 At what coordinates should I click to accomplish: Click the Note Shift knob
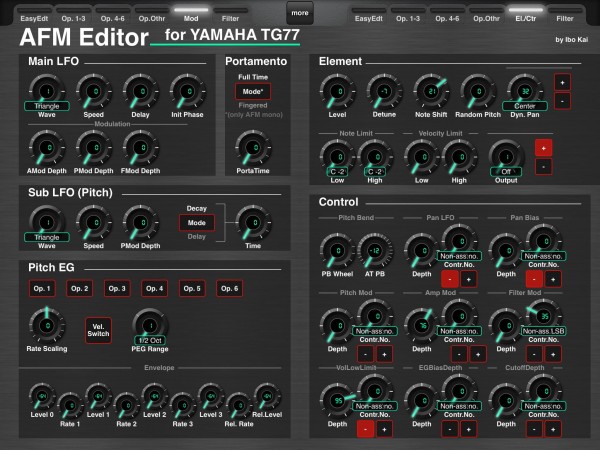pyautogui.click(x=431, y=92)
